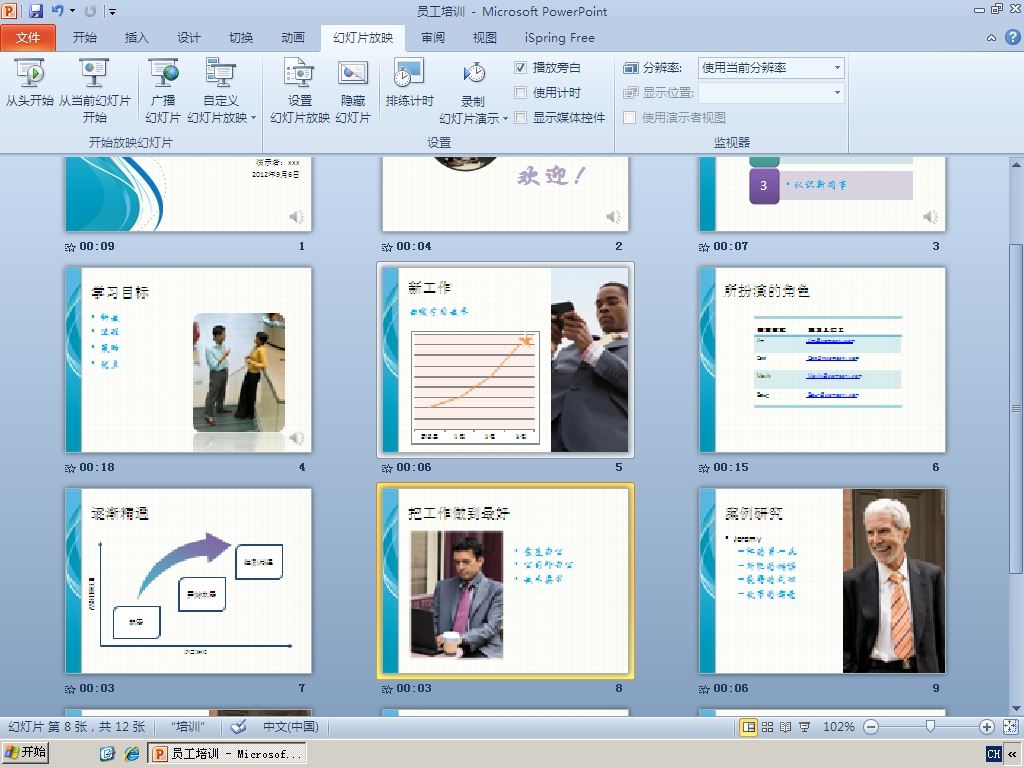The width and height of the screenshot is (1024, 768).
Task: Toggle Use Presenter View (使用演示者视图) checkbox
Action: [x=630, y=118]
